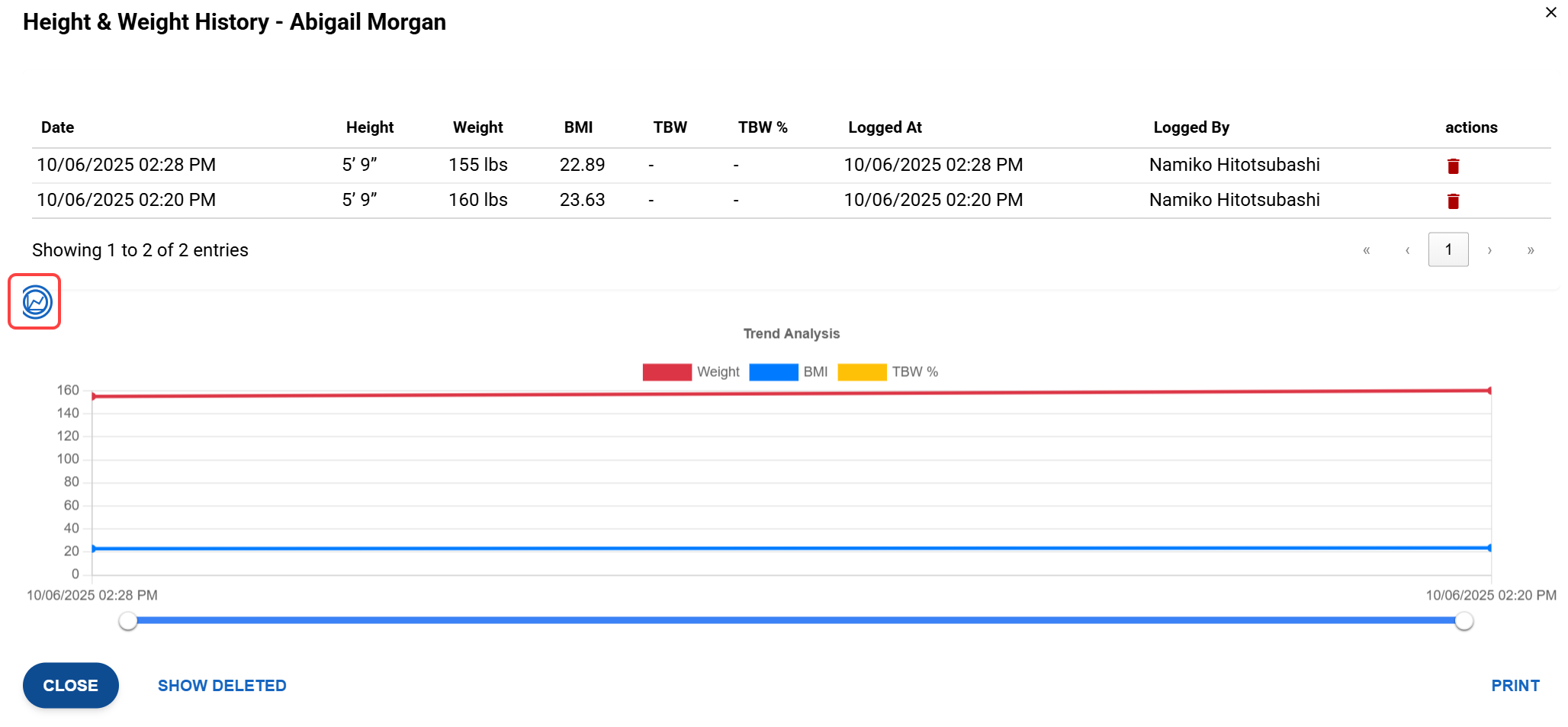Viewport: 1568px width, 727px height.
Task: Sort table by Date column
Action: 58,127
